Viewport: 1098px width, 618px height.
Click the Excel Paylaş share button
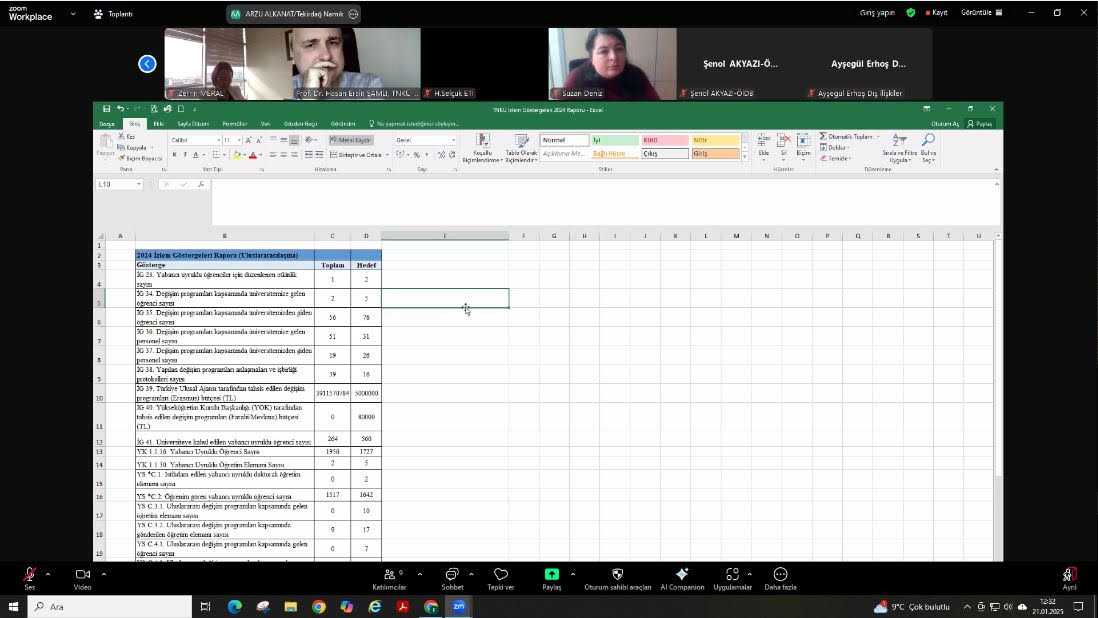980,124
